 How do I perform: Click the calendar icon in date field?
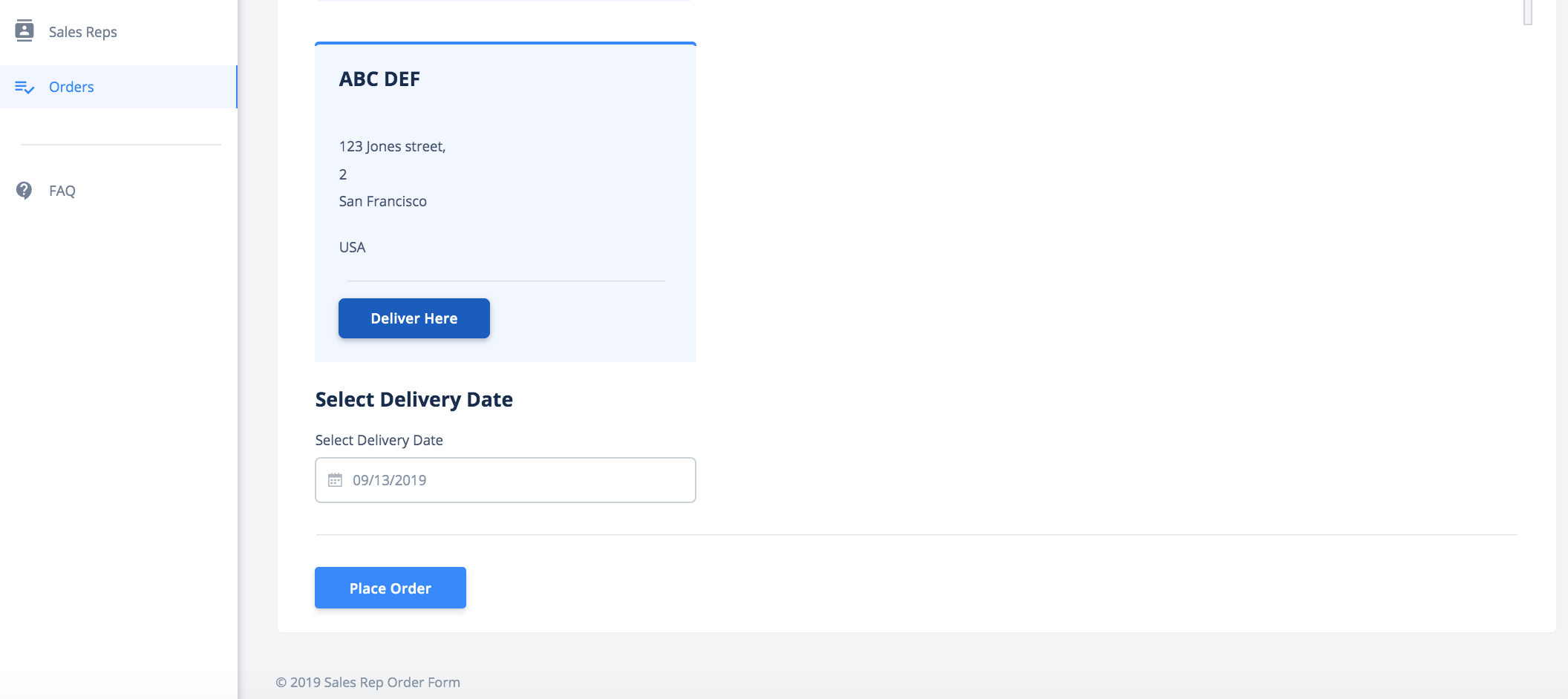coord(335,480)
